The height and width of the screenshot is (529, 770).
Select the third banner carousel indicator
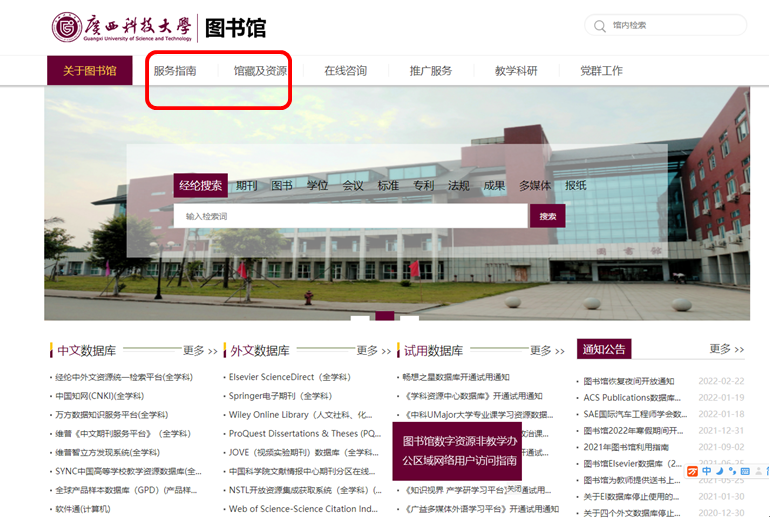[410, 317]
